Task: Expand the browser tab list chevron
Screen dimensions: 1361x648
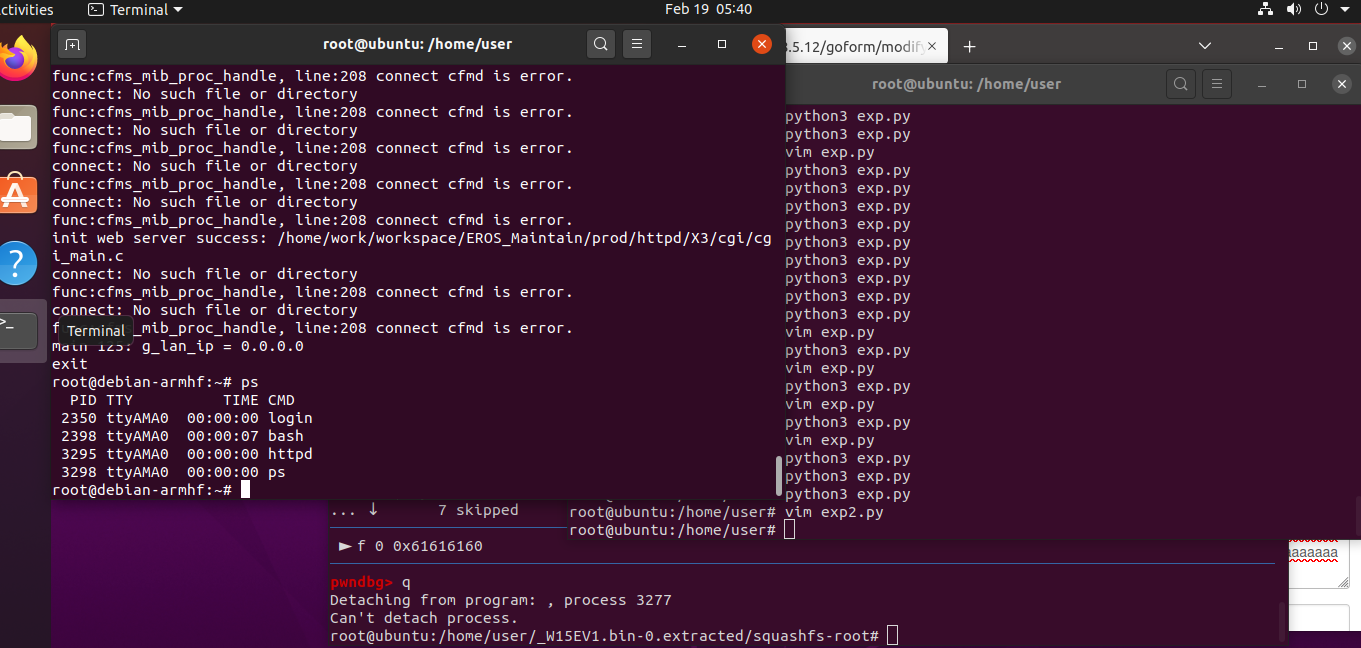Action: [x=1205, y=46]
